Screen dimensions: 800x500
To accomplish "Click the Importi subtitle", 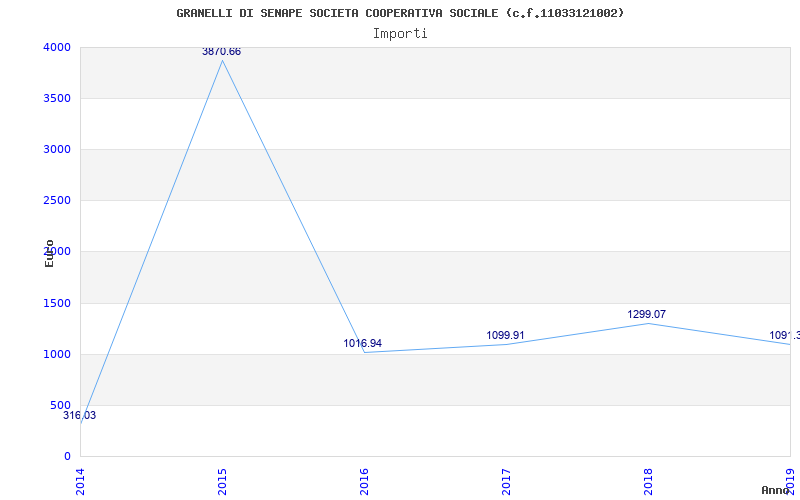I will 400,34.
